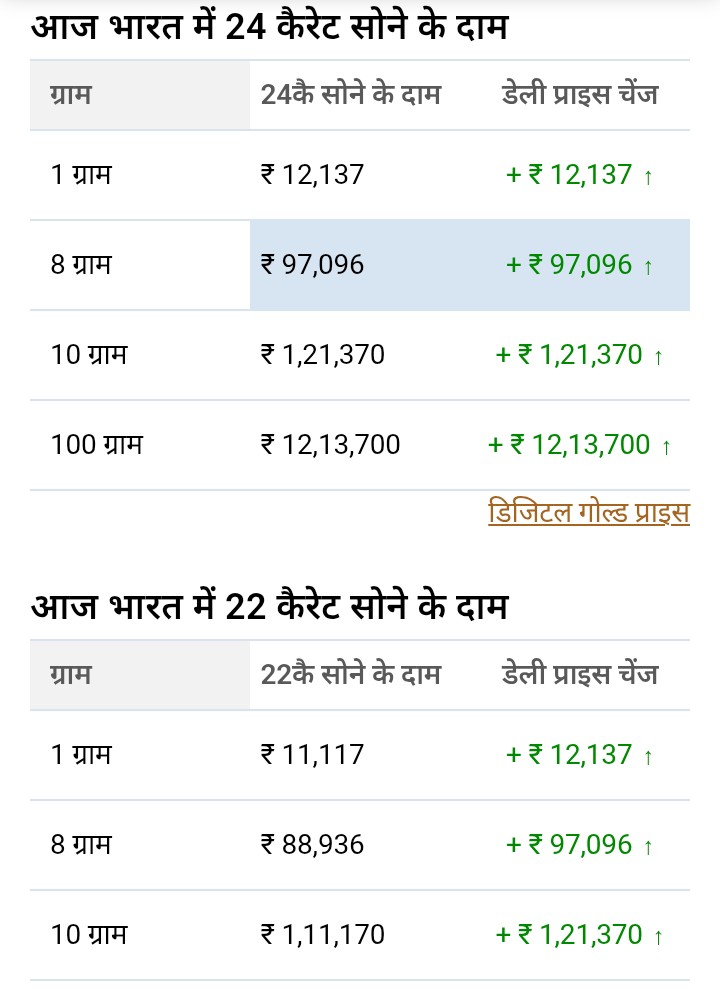Click up arrow in 22 carat 10 ग्राम row

658,937
